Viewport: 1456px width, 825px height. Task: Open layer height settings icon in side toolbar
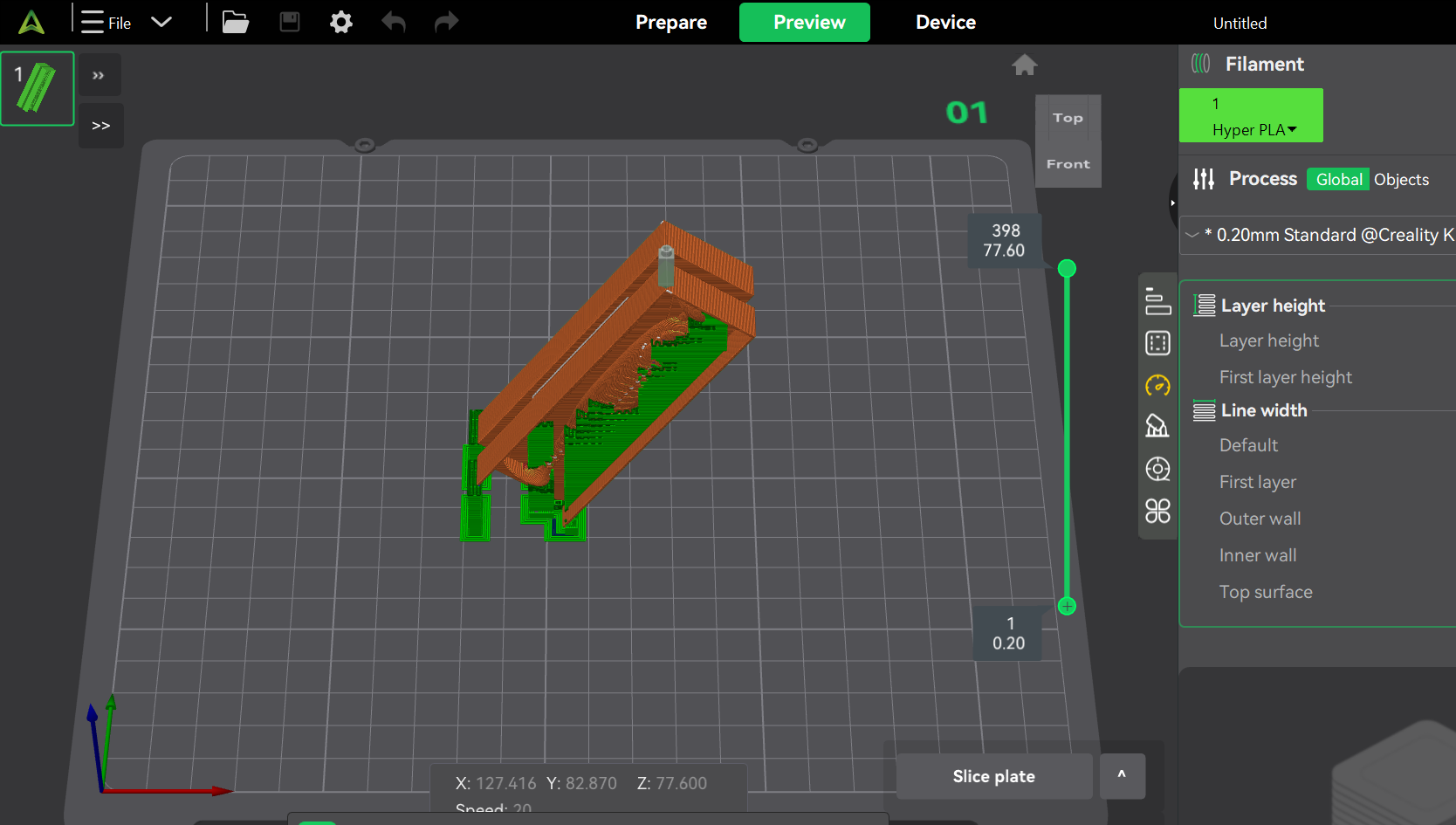coord(1157,301)
